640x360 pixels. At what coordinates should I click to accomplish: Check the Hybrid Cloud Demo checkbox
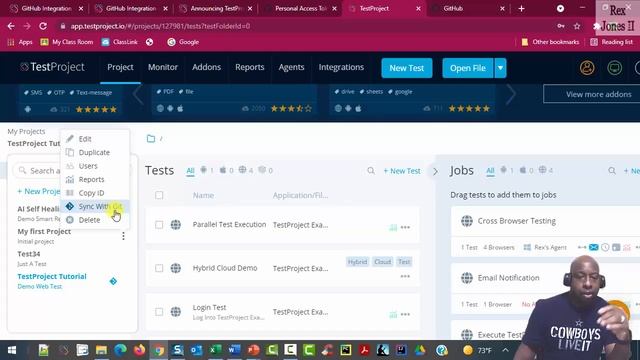point(159,268)
